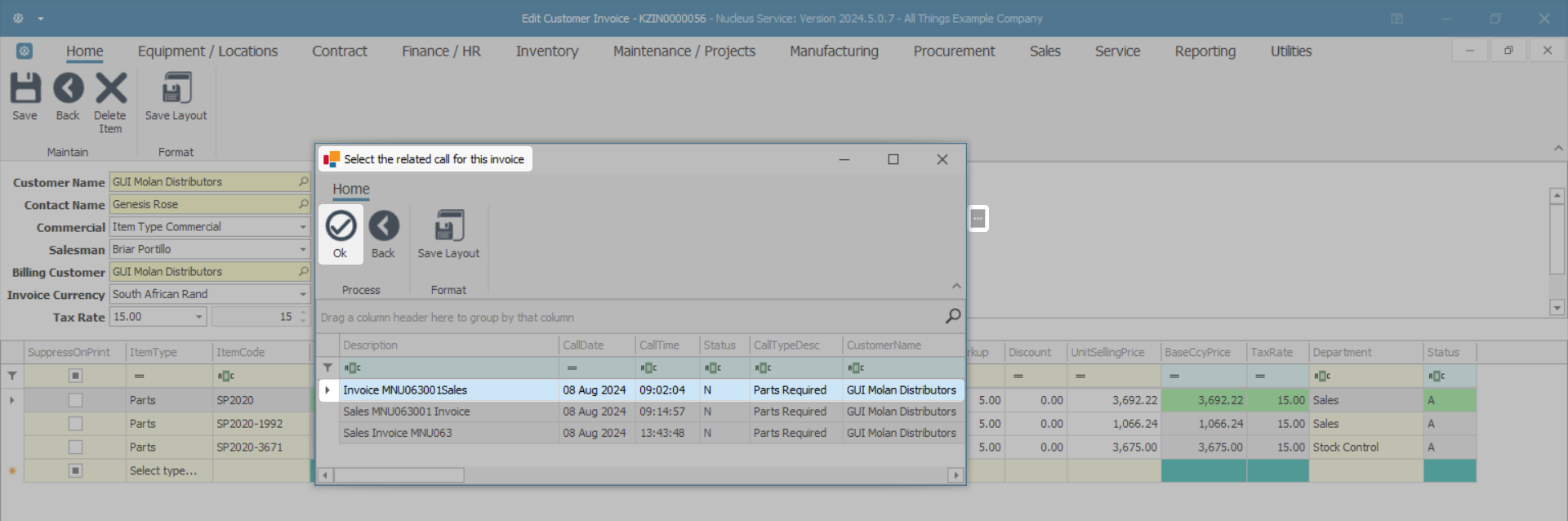Click the dialog scrollbar right arrow

[955, 475]
